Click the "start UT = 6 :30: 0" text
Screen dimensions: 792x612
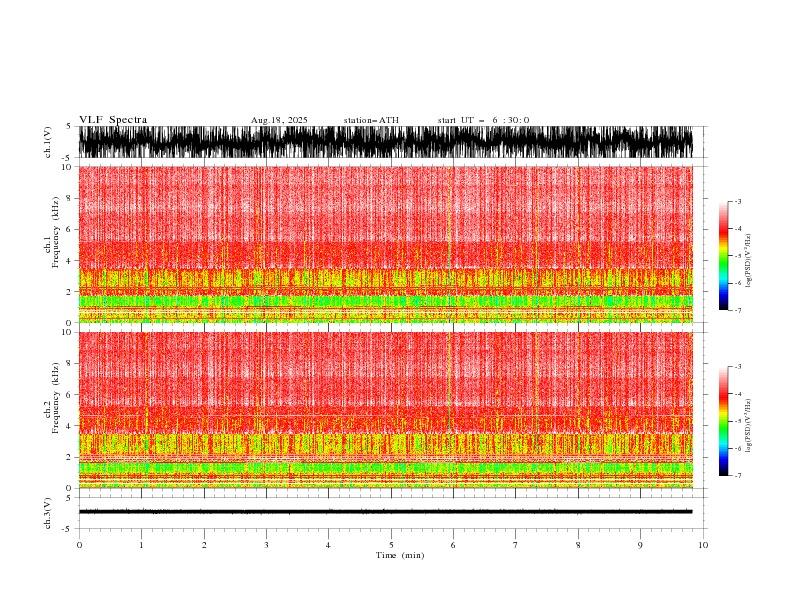coord(483,120)
